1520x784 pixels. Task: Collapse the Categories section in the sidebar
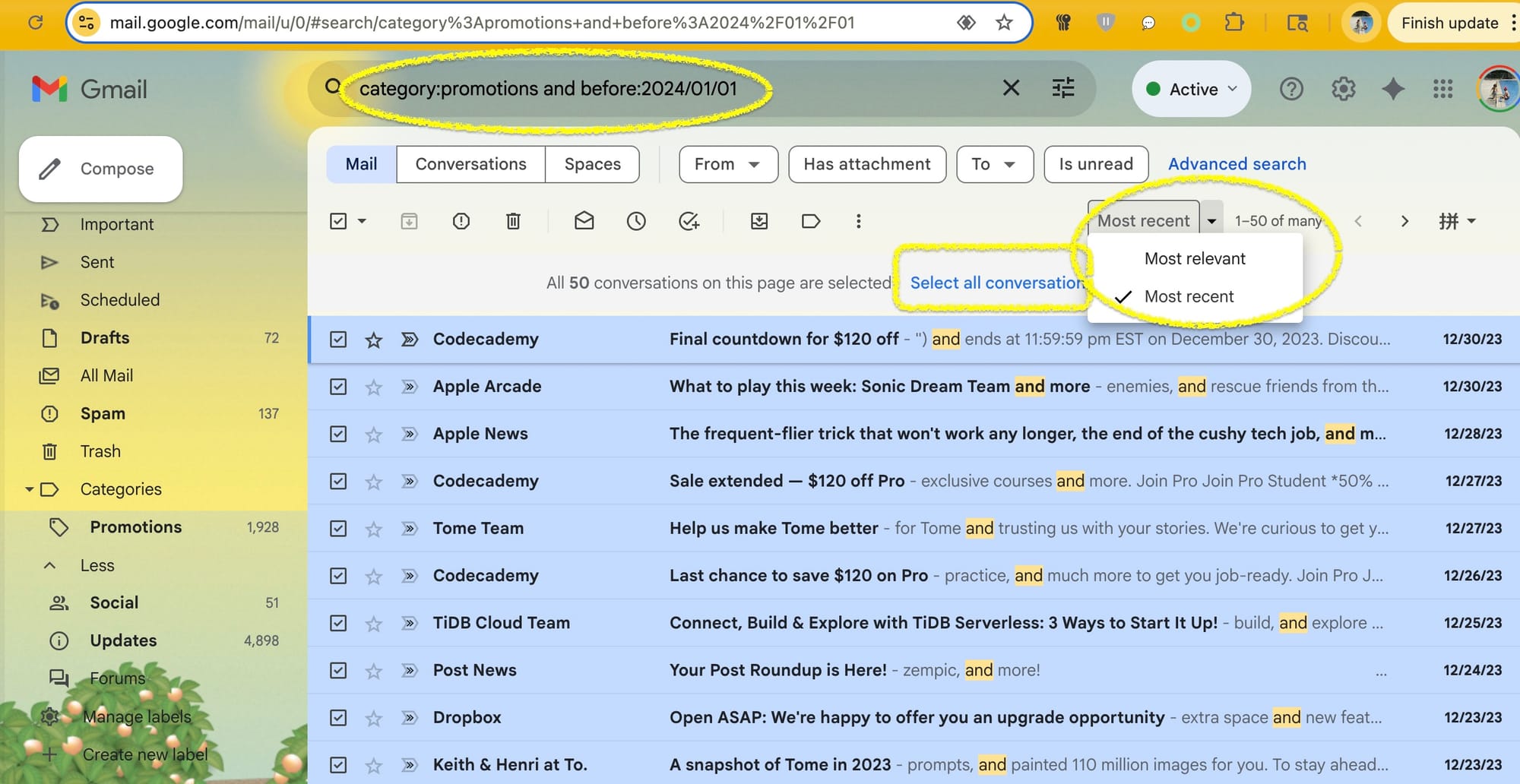coord(29,489)
